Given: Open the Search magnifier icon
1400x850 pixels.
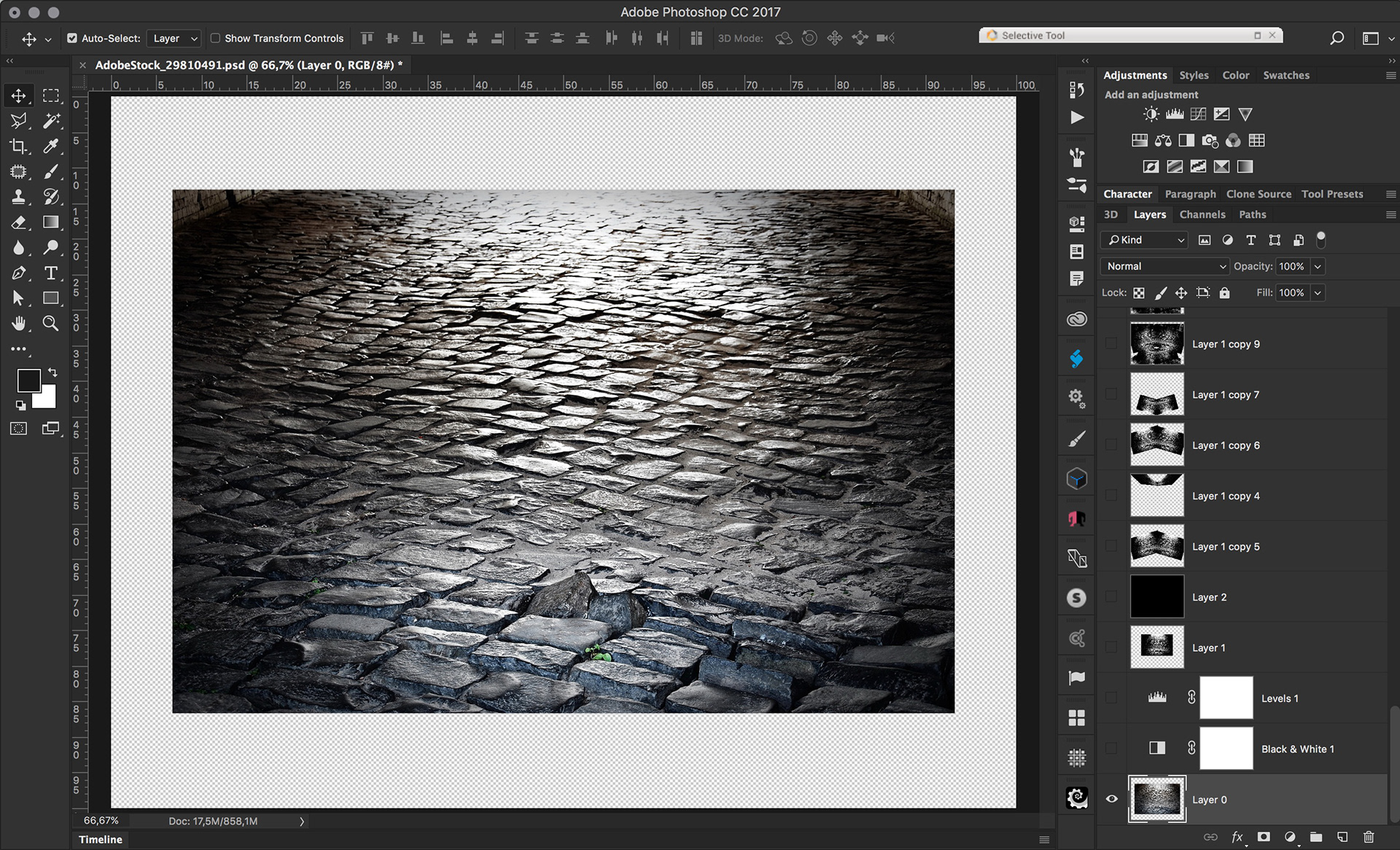Looking at the screenshot, I should tap(1337, 38).
